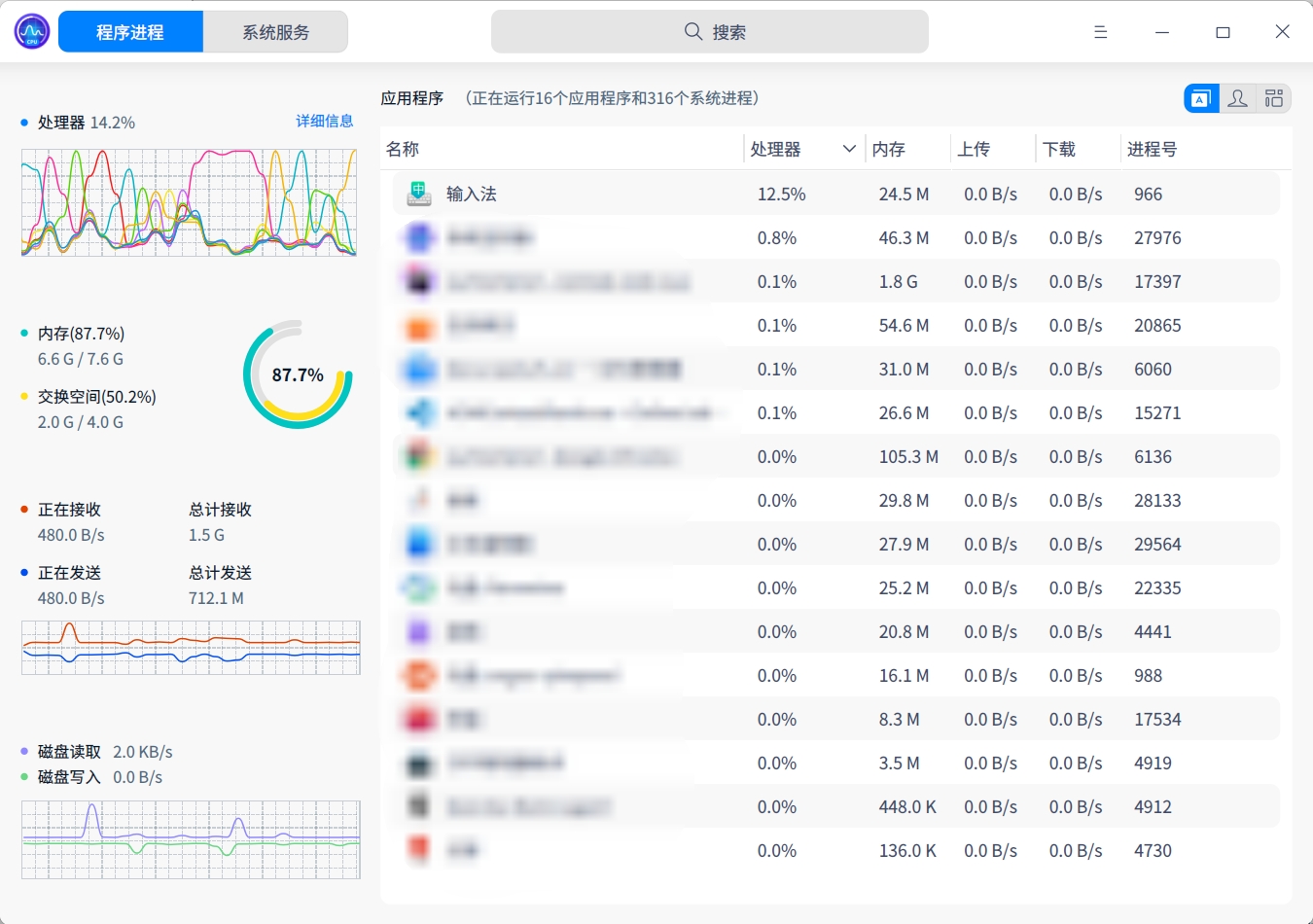Click the red icon of process 4730
1313x924 pixels.
pyautogui.click(x=419, y=849)
